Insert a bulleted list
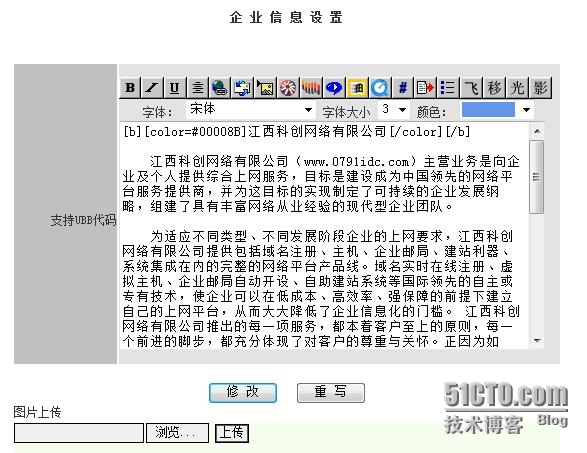587x453 pixels. click(x=448, y=88)
